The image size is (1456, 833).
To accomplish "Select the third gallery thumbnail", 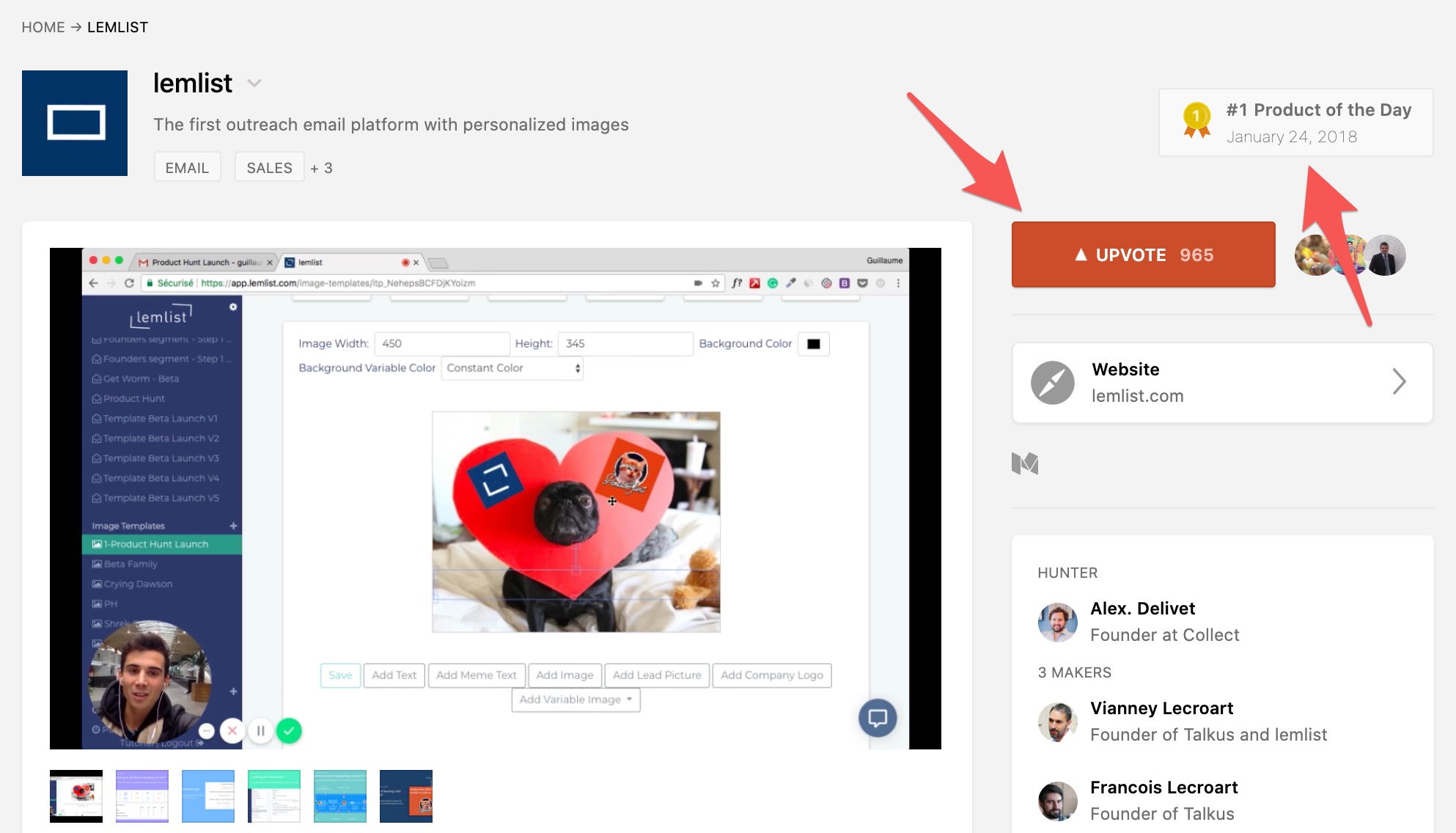I will pos(208,796).
